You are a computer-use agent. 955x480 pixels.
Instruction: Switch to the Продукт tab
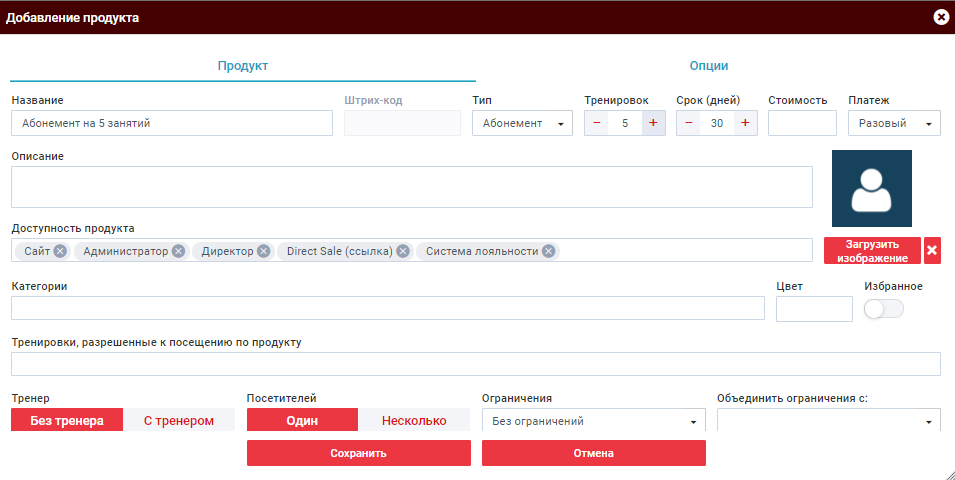pos(243,66)
